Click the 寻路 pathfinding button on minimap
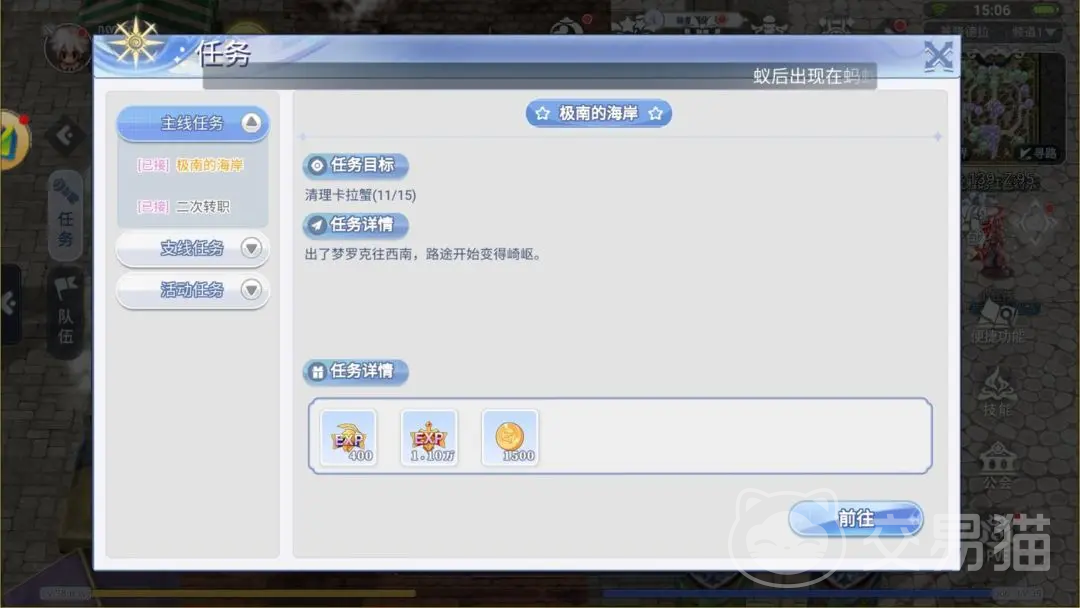1080x608 pixels. point(1039,153)
